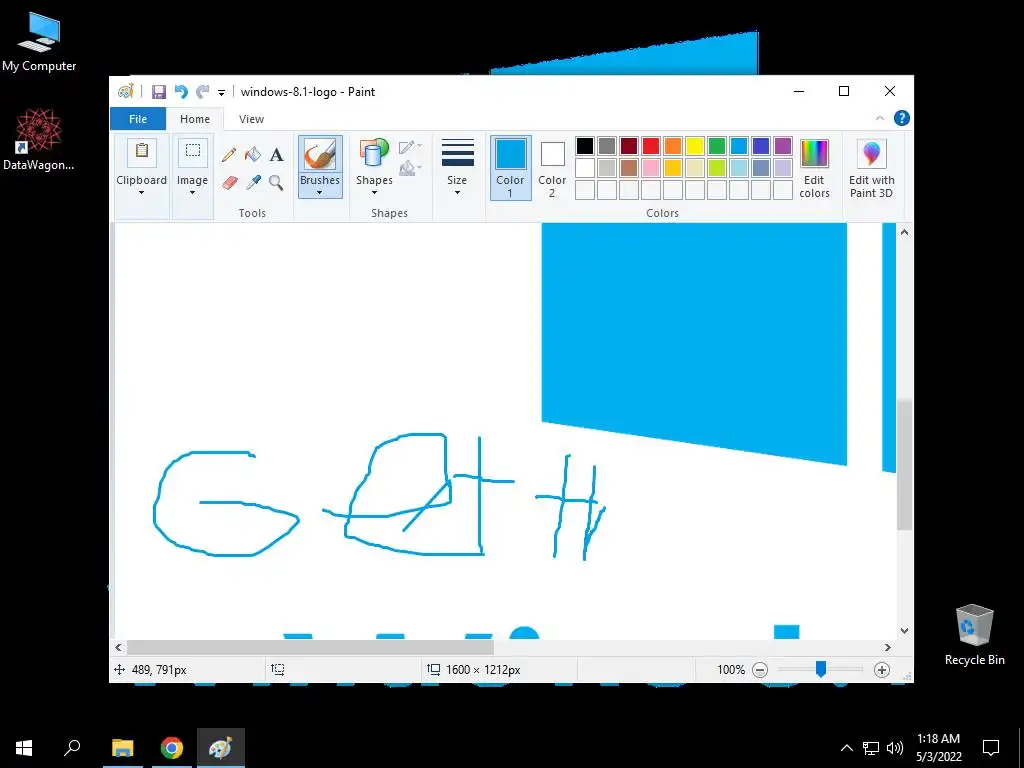Click the Zoom out minus button

[760, 670]
